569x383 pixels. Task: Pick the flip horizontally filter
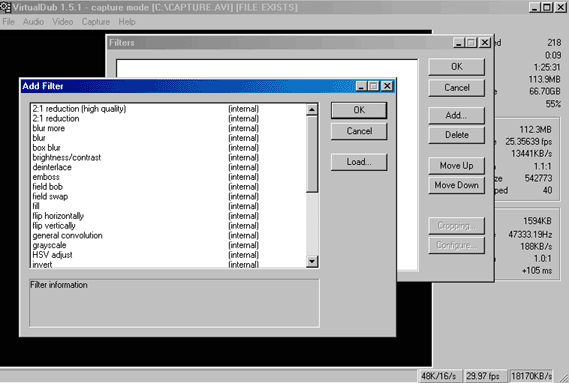(x=58, y=216)
